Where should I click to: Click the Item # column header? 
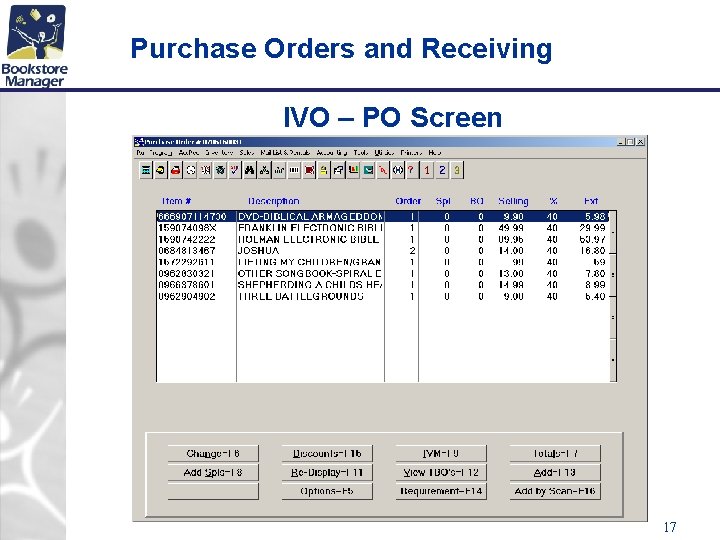pyautogui.click(x=176, y=201)
